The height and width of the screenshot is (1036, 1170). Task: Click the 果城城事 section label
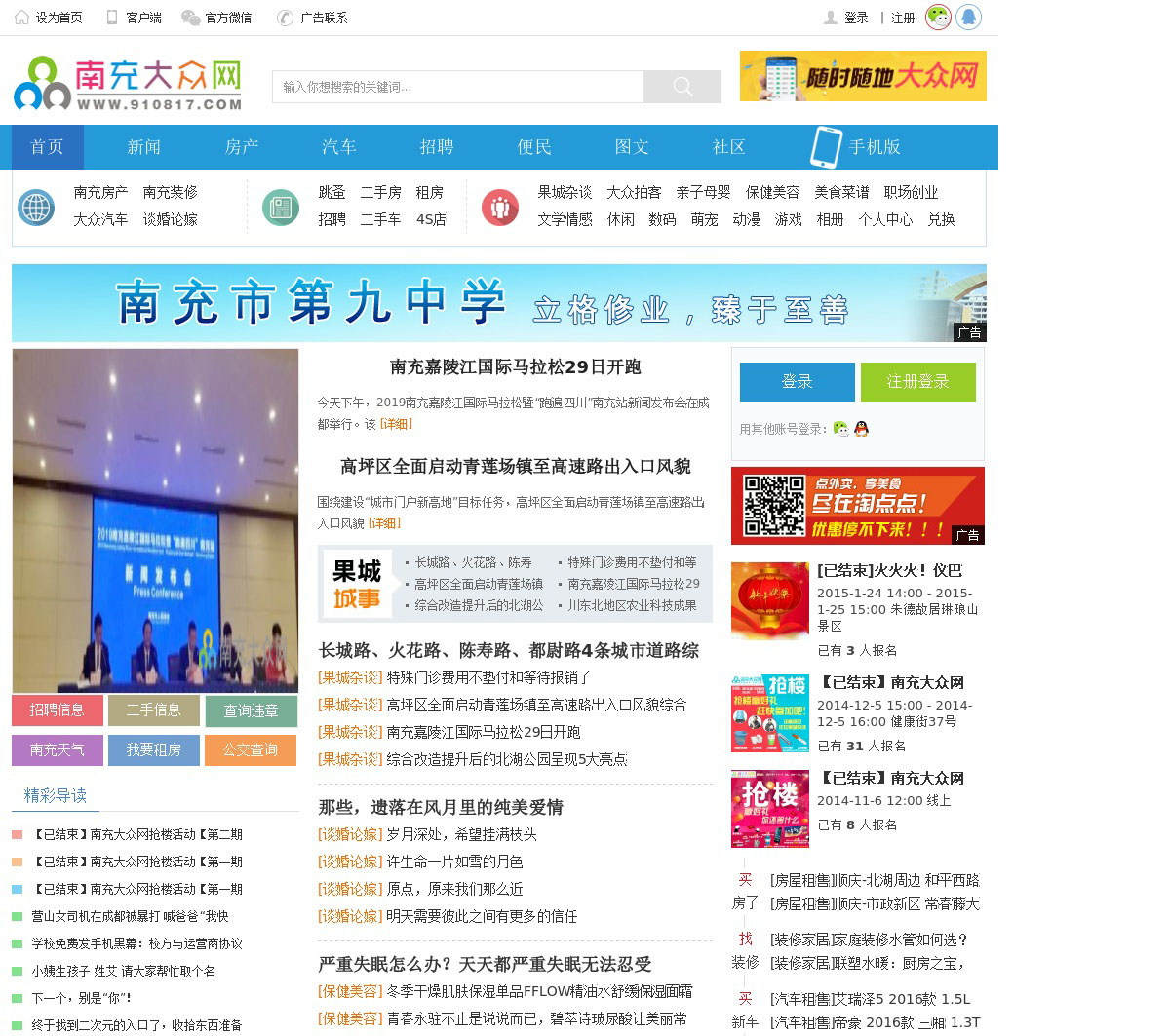point(357,584)
